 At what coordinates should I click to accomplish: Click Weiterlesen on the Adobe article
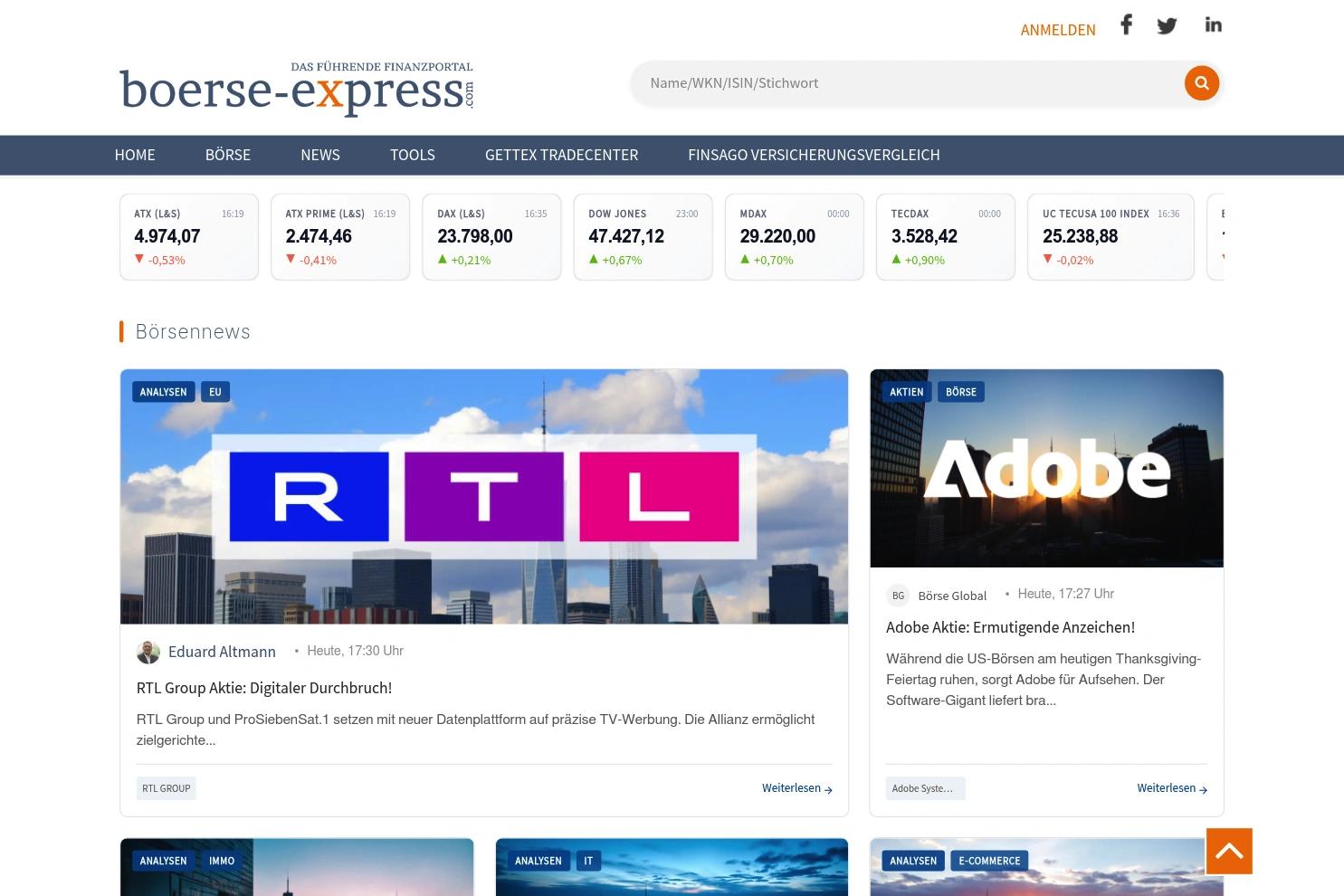coord(1172,788)
